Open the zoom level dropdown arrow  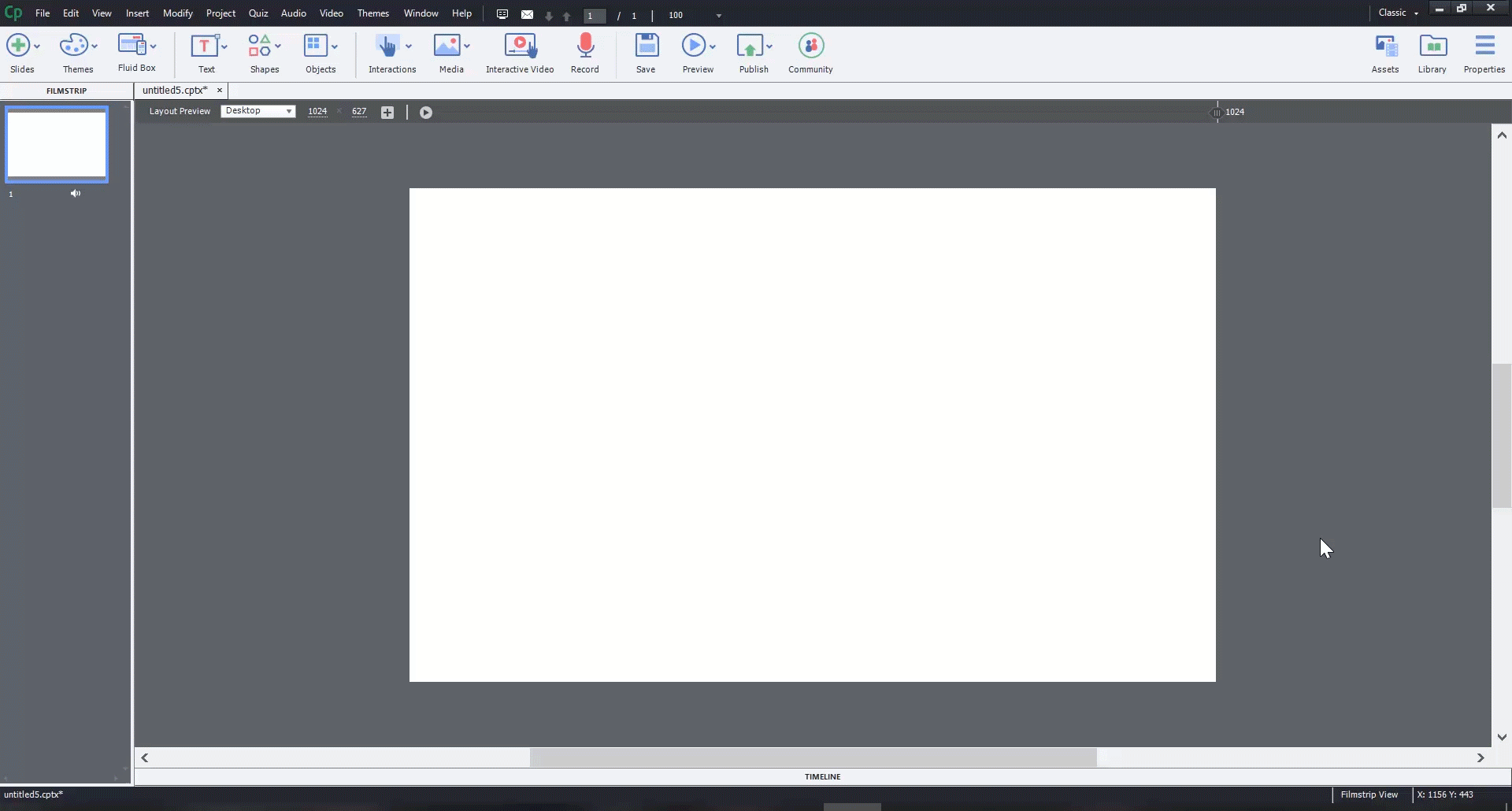pyautogui.click(x=719, y=16)
